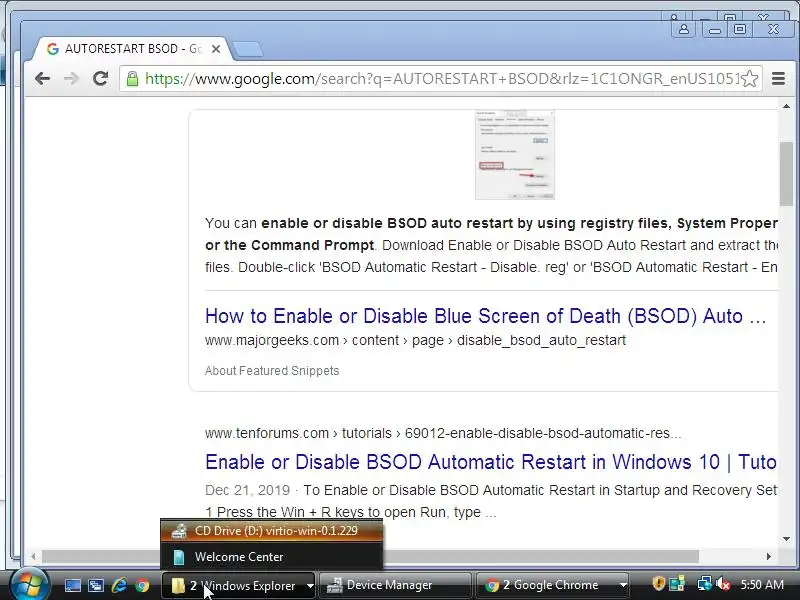This screenshot has height=600, width=800.
Task: Click the address bar URL
Action: pos(442,79)
